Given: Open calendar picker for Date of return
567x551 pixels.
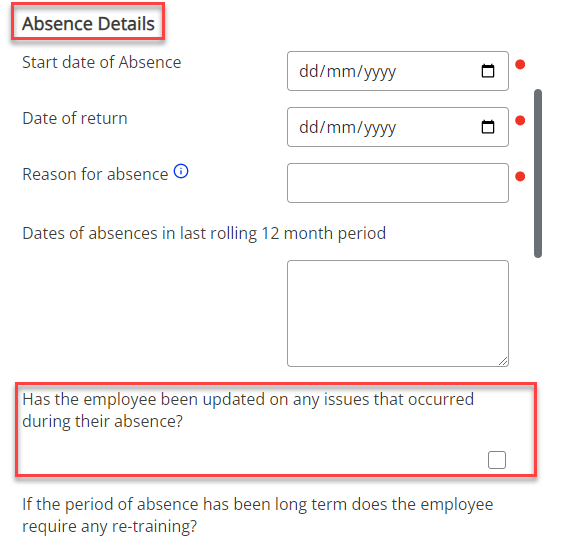Looking at the screenshot, I should point(487,127).
